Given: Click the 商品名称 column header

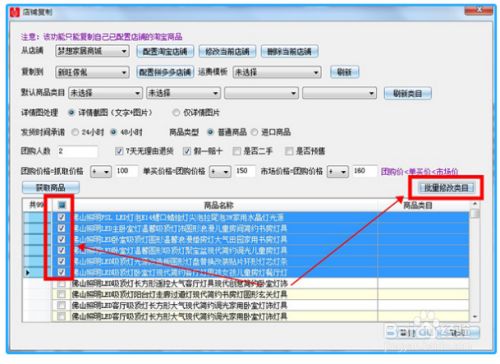Looking at the screenshot, I should point(219,205).
